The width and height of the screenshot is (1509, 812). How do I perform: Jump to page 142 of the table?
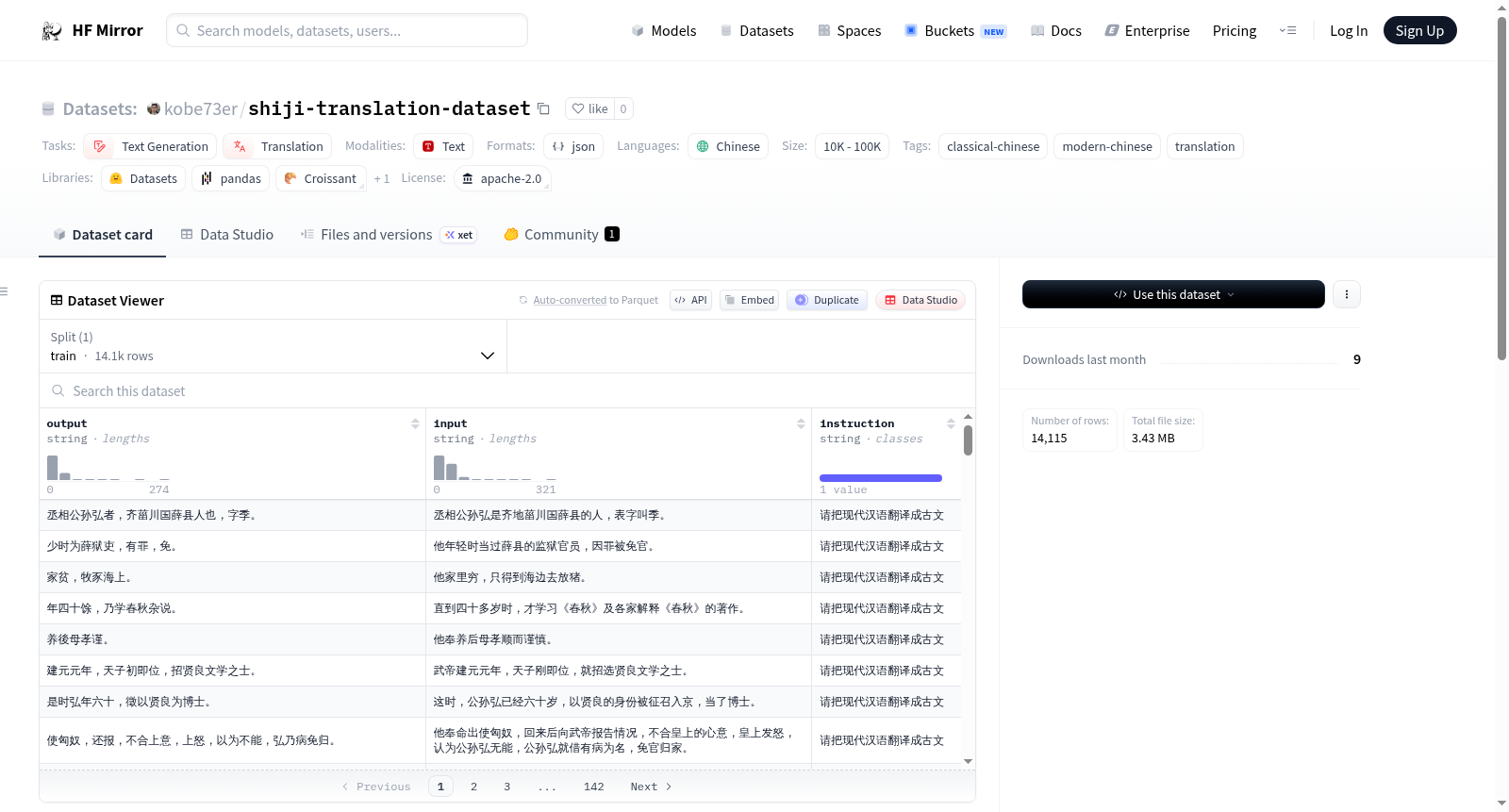coord(593,787)
